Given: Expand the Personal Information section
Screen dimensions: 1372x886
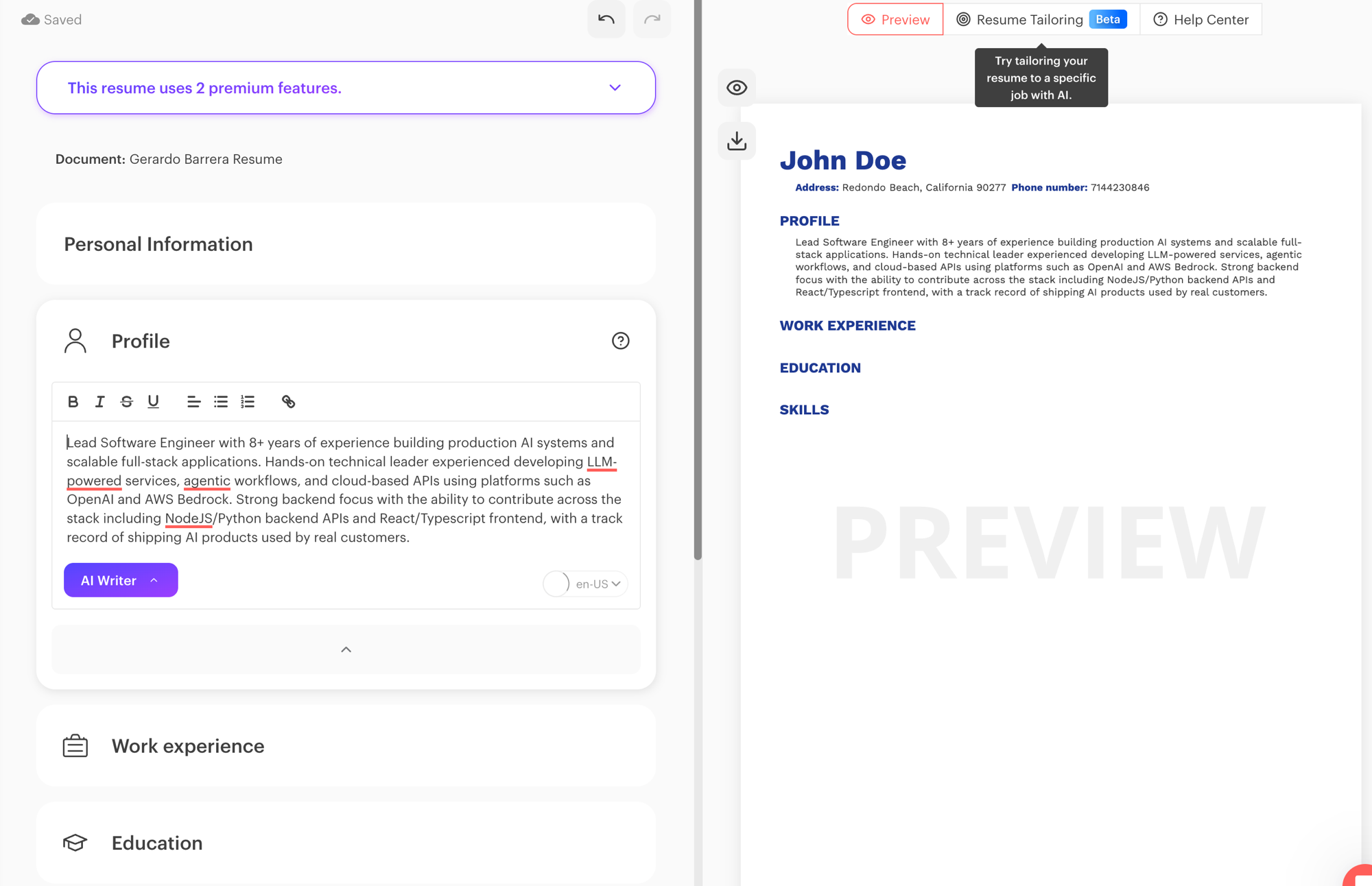Looking at the screenshot, I should (346, 244).
